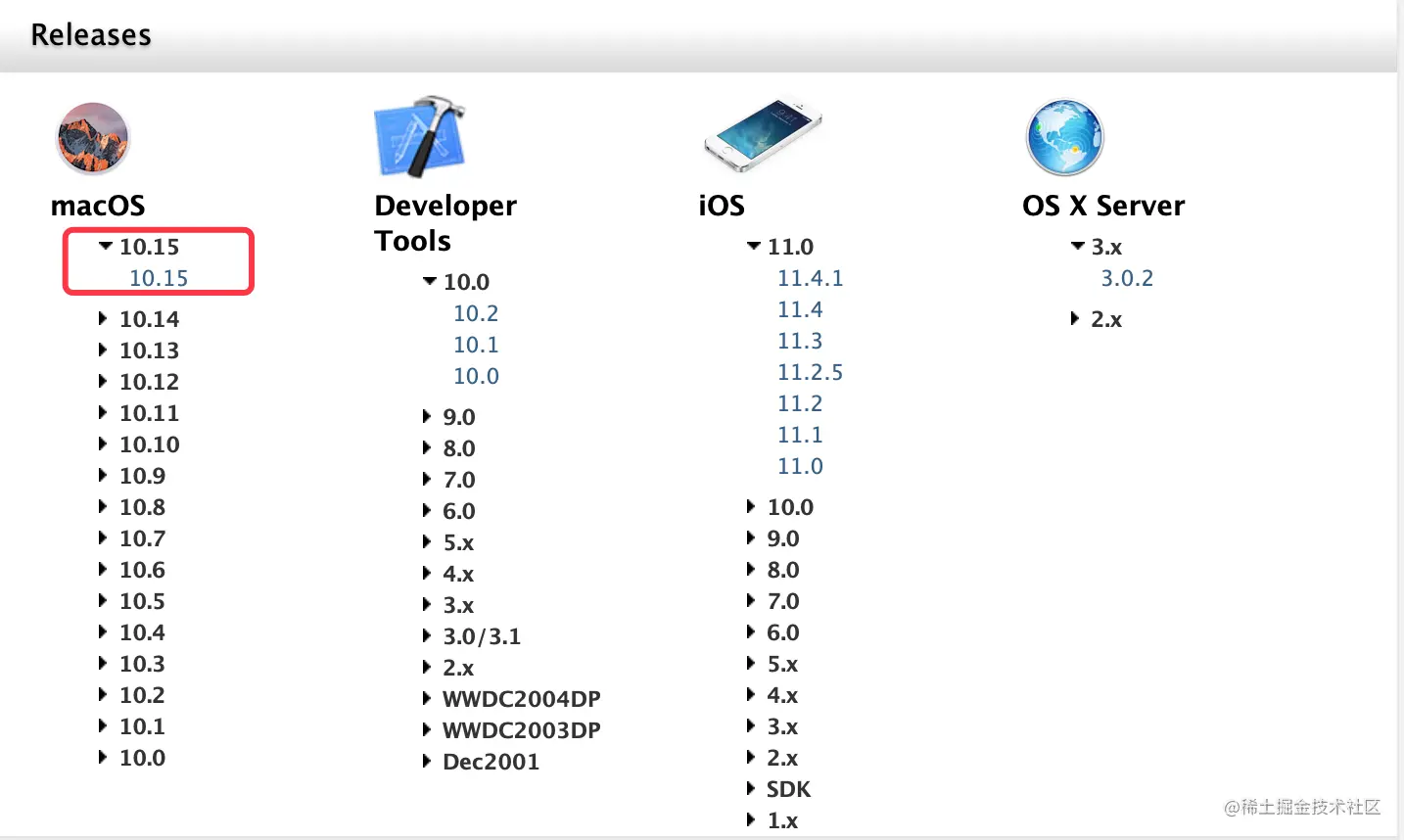Expand the Developer Tools 4.x group

tap(427, 573)
